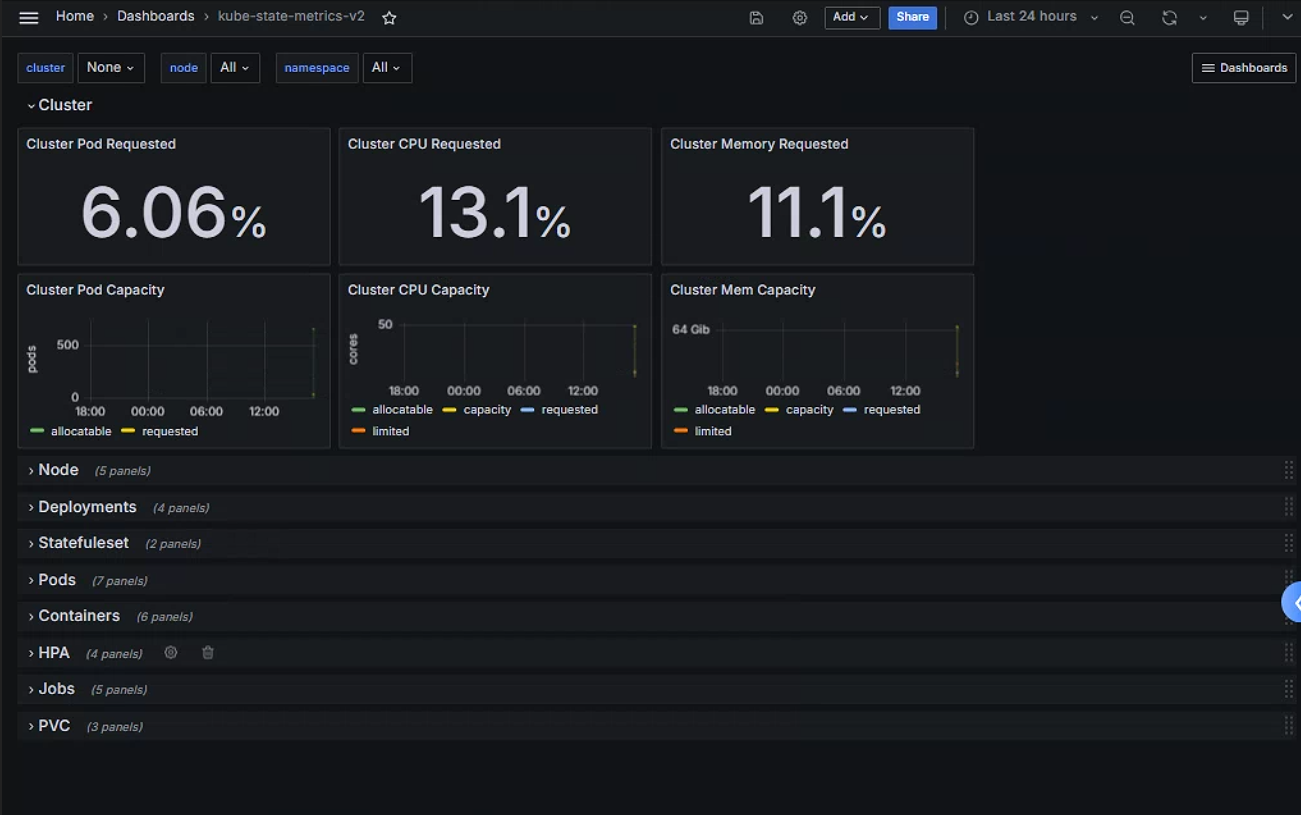
Task: Refresh the dashboard
Action: [x=1169, y=18]
